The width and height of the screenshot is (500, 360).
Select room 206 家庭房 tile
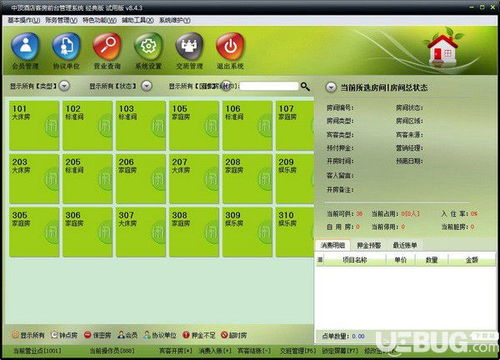point(141,179)
